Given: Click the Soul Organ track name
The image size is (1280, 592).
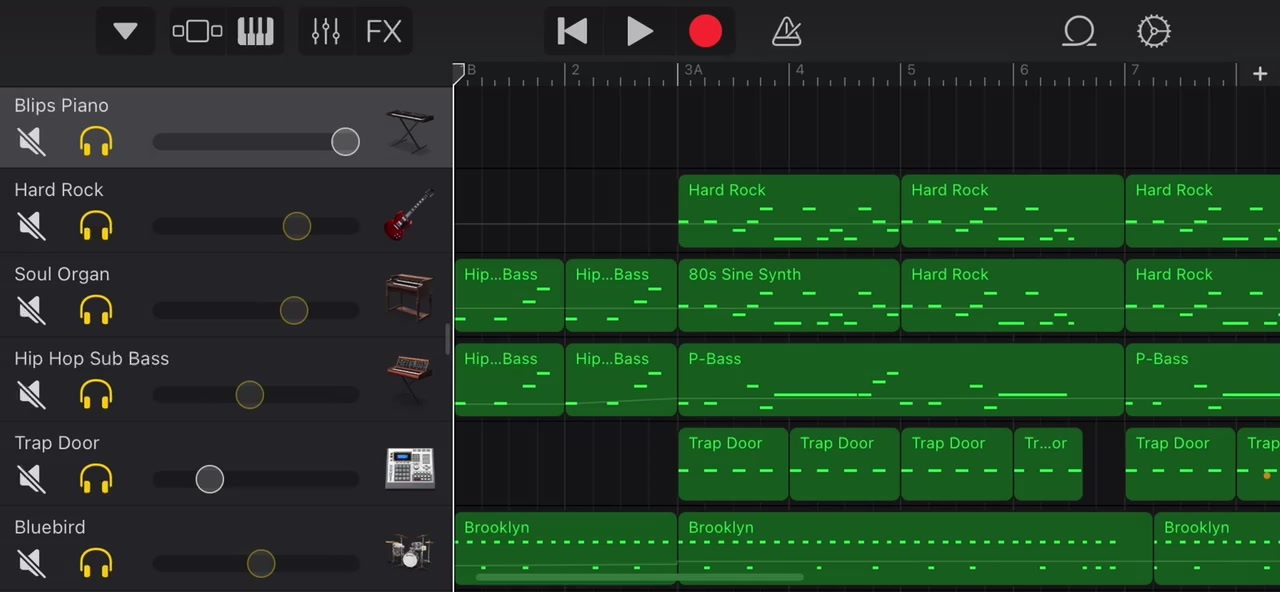Looking at the screenshot, I should click(x=62, y=274).
